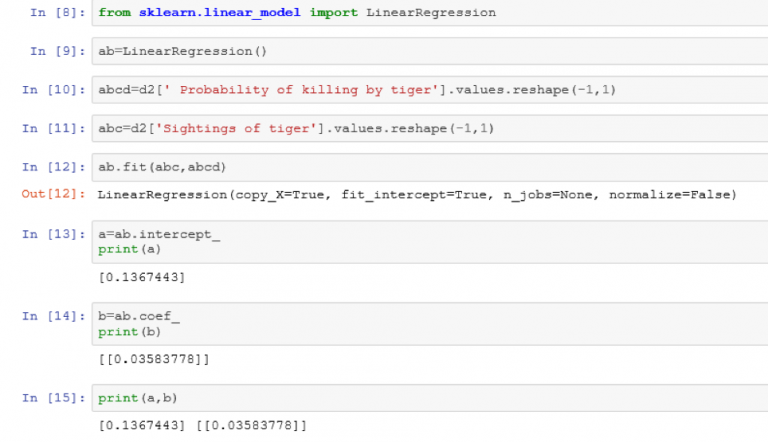
Task: Click the LinearRegression import code cell
Action: [430, 13]
